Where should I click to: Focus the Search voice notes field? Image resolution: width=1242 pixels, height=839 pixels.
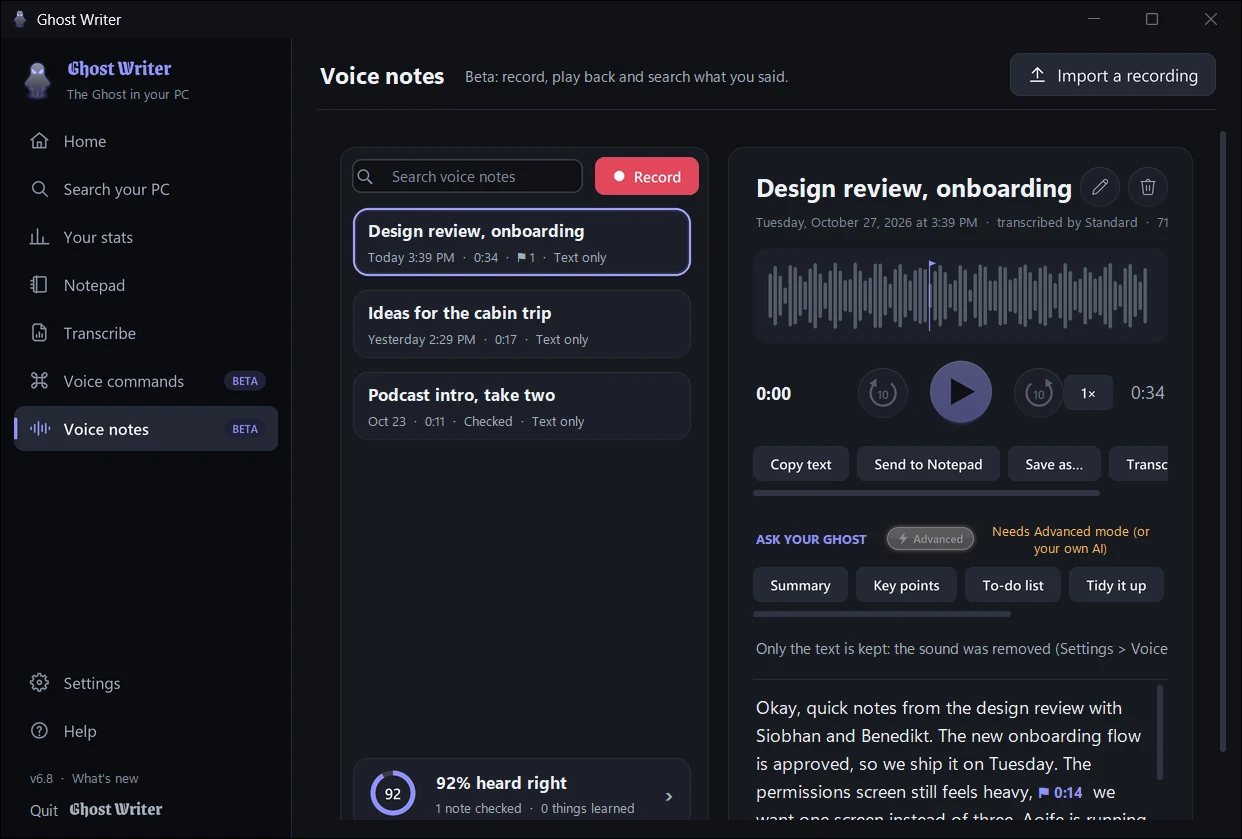click(x=467, y=176)
